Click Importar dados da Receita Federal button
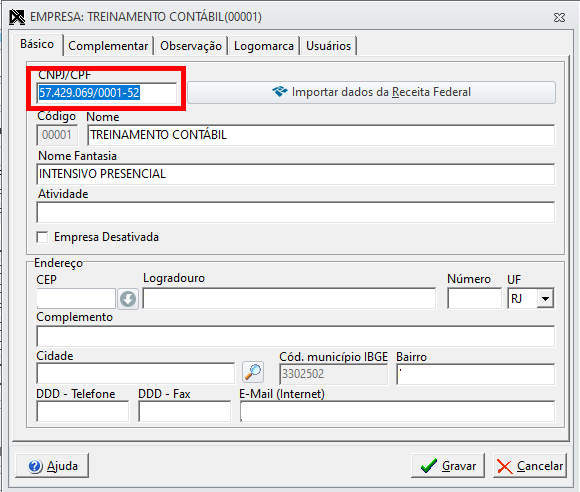This screenshot has height=492, width=580. pyautogui.click(x=371, y=92)
